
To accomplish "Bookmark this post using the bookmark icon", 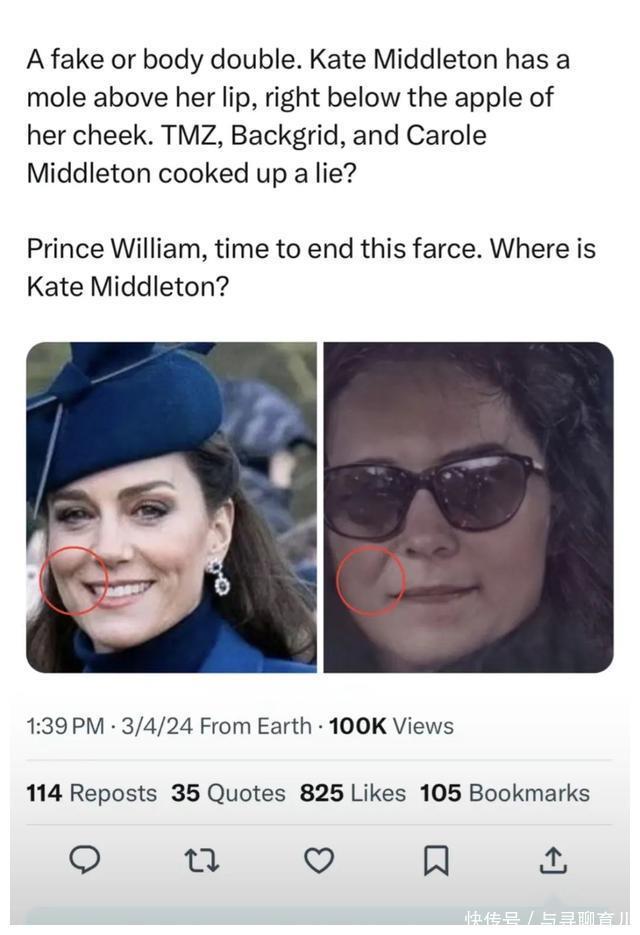I will (x=436, y=860).
